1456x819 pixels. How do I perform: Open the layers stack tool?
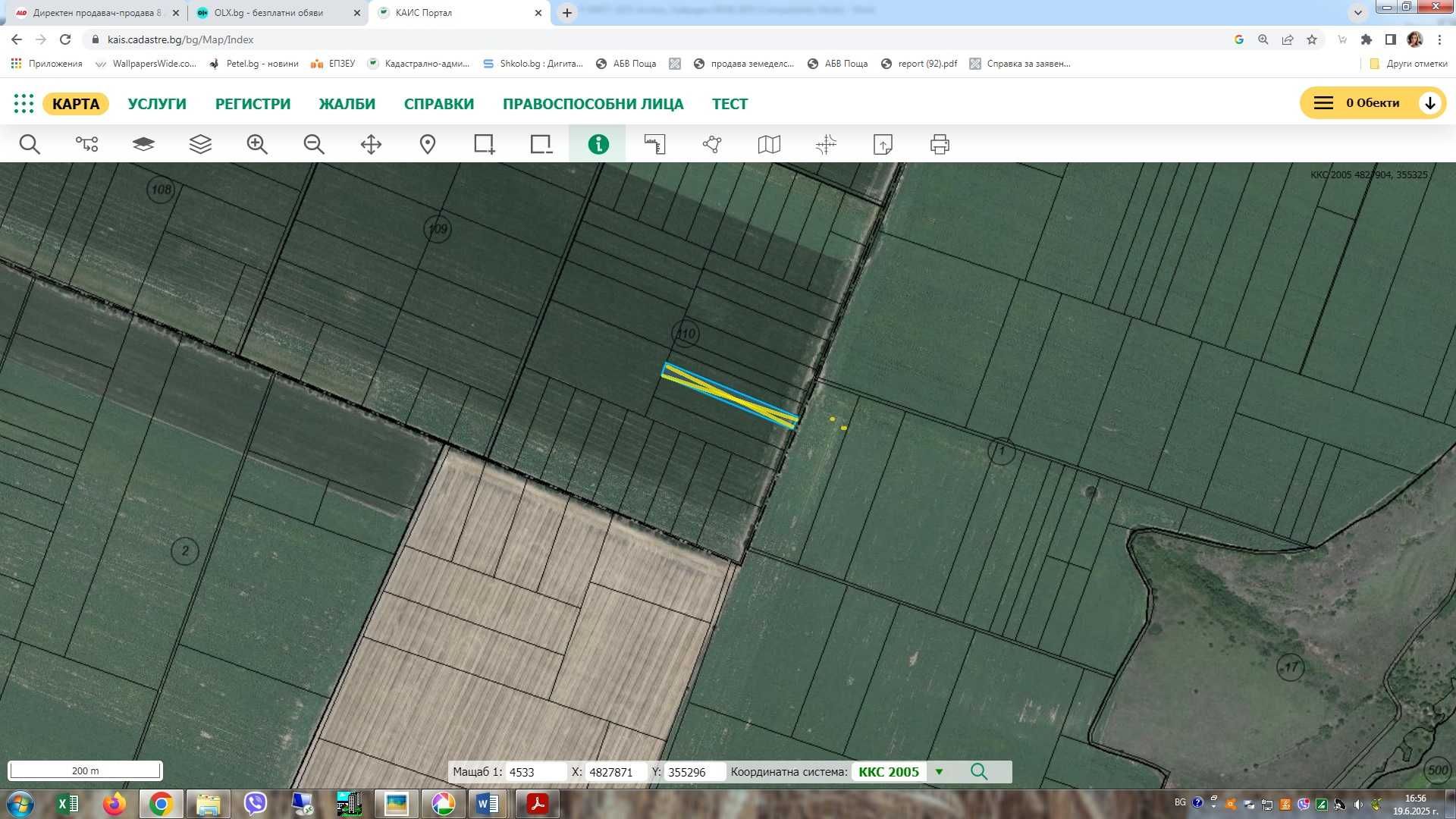(x=200, y=144)
